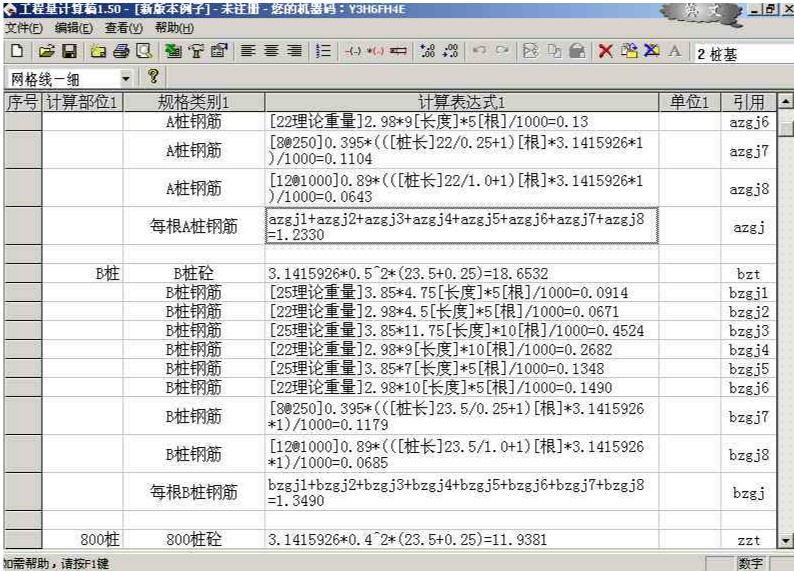Screen dimensions: 794x571
Task: Click the zzt reference cell
Action: [748, 540]
